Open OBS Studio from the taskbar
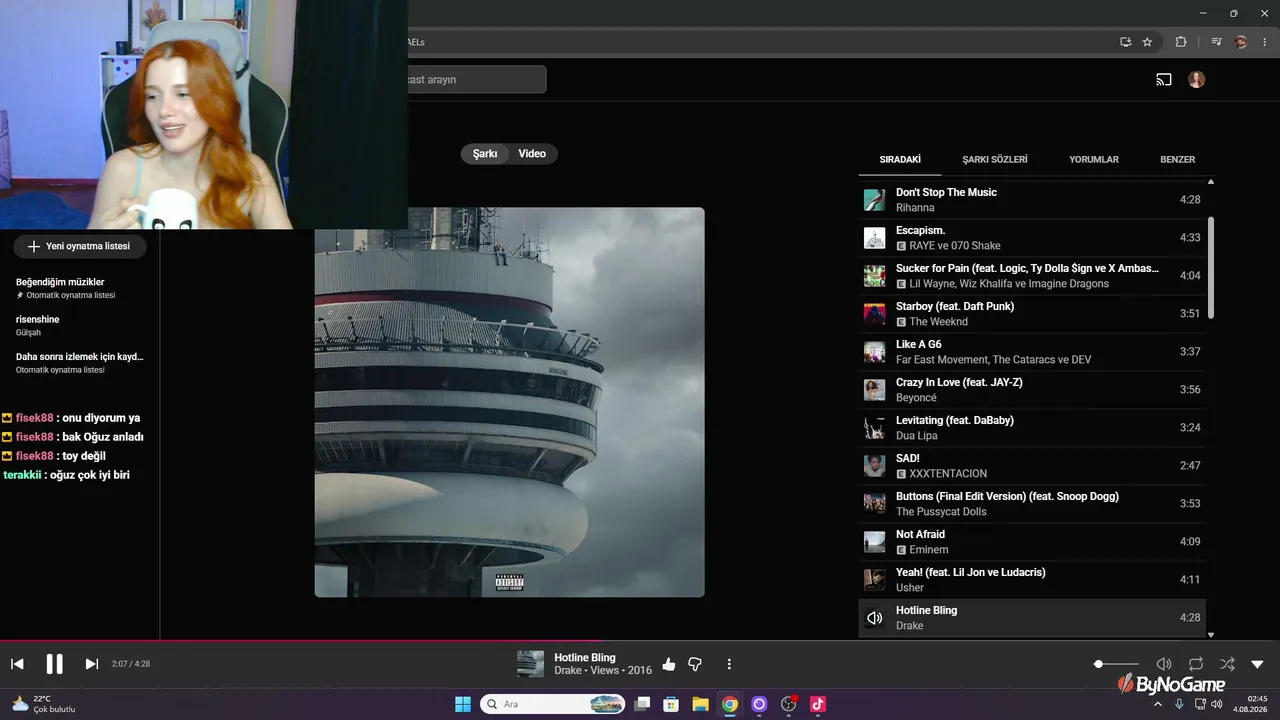 [x=788, y=704]
